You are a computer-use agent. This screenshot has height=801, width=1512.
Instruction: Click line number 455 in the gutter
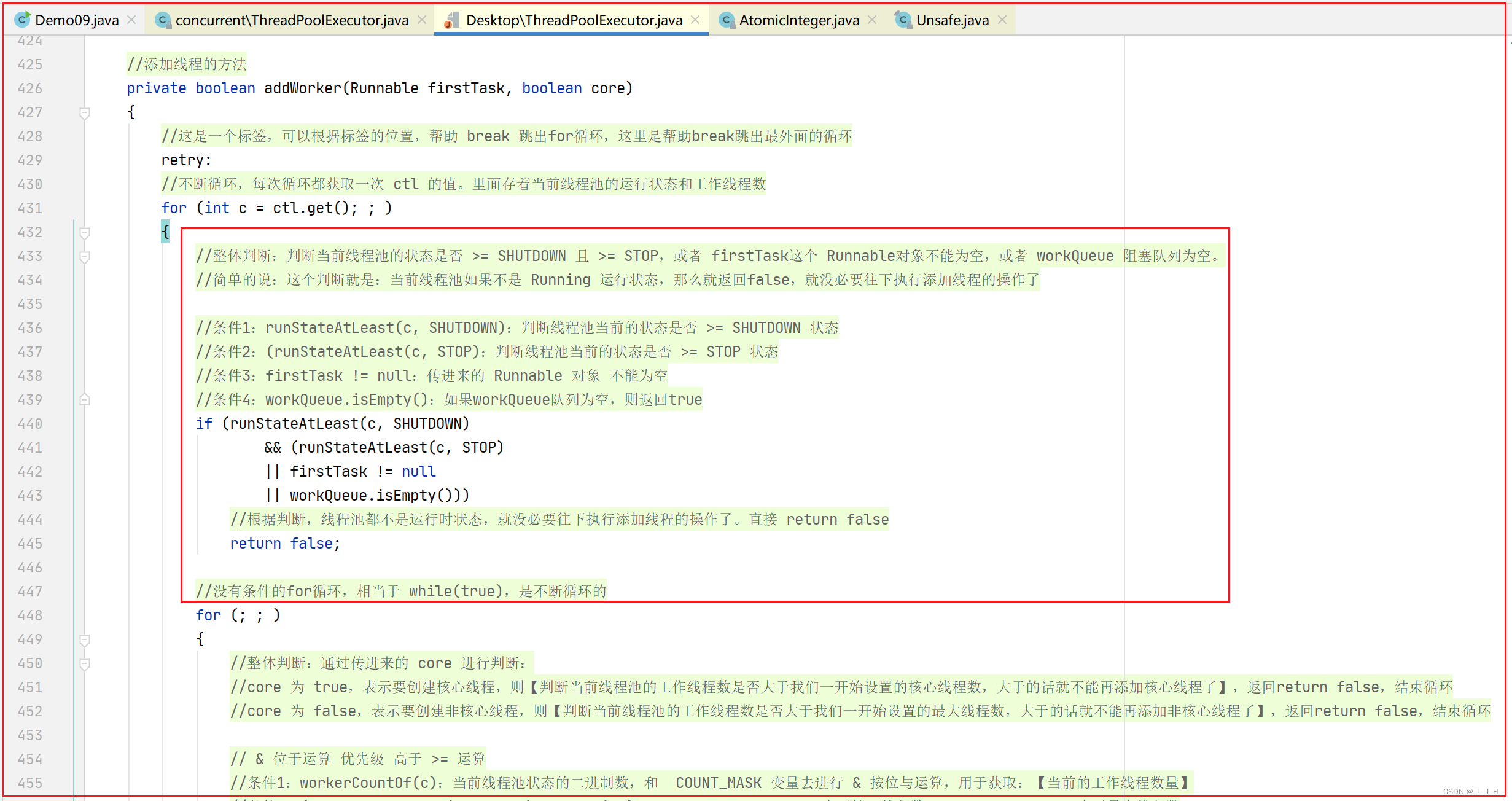30,783
